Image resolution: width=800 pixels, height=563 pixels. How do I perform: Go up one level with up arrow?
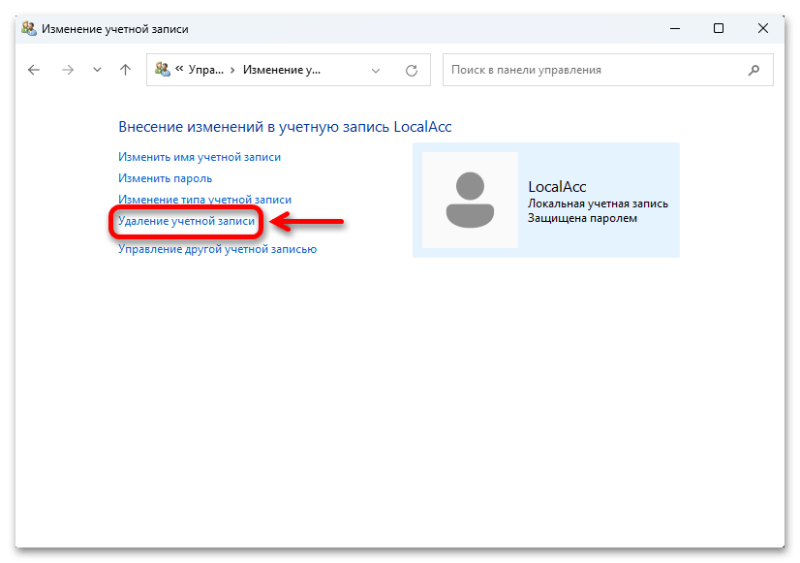(x=126, y=70)
